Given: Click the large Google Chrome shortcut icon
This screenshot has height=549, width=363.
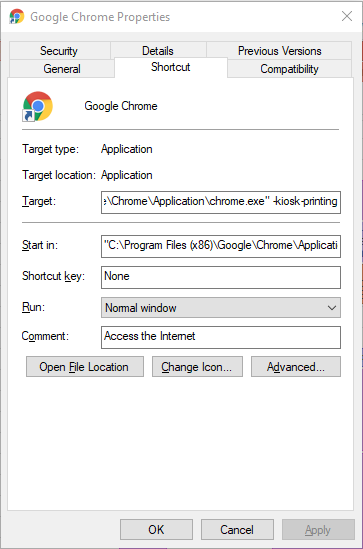Looking at the screenshot, I should pyautogui.click(x=37, y=106).
